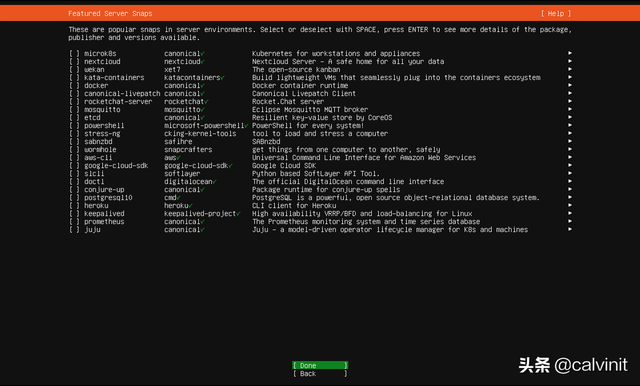
Task: Open arrow for google-cloud-sdk row
Action: pyautogui.click(x=570, y=165)
